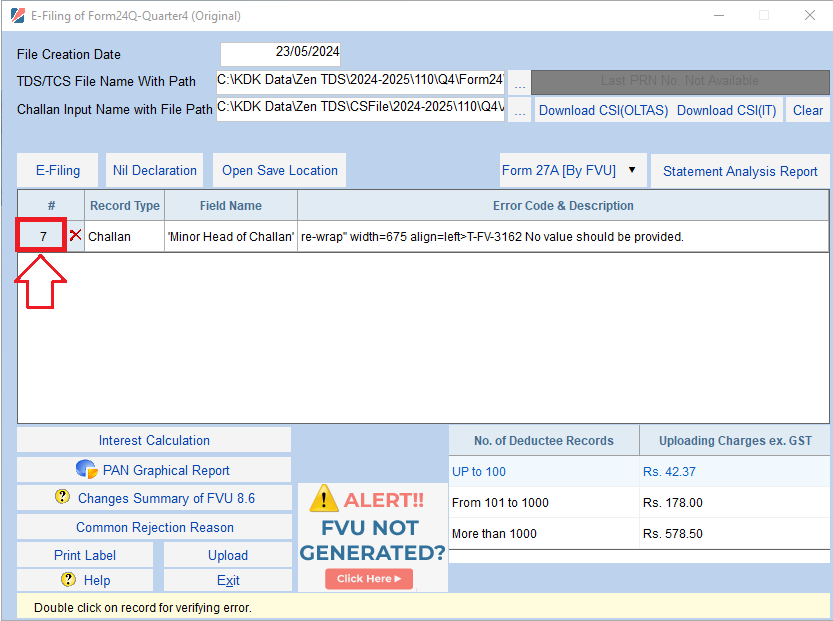Close the E-Filing window
833x621 pixels.
[810, 15]
